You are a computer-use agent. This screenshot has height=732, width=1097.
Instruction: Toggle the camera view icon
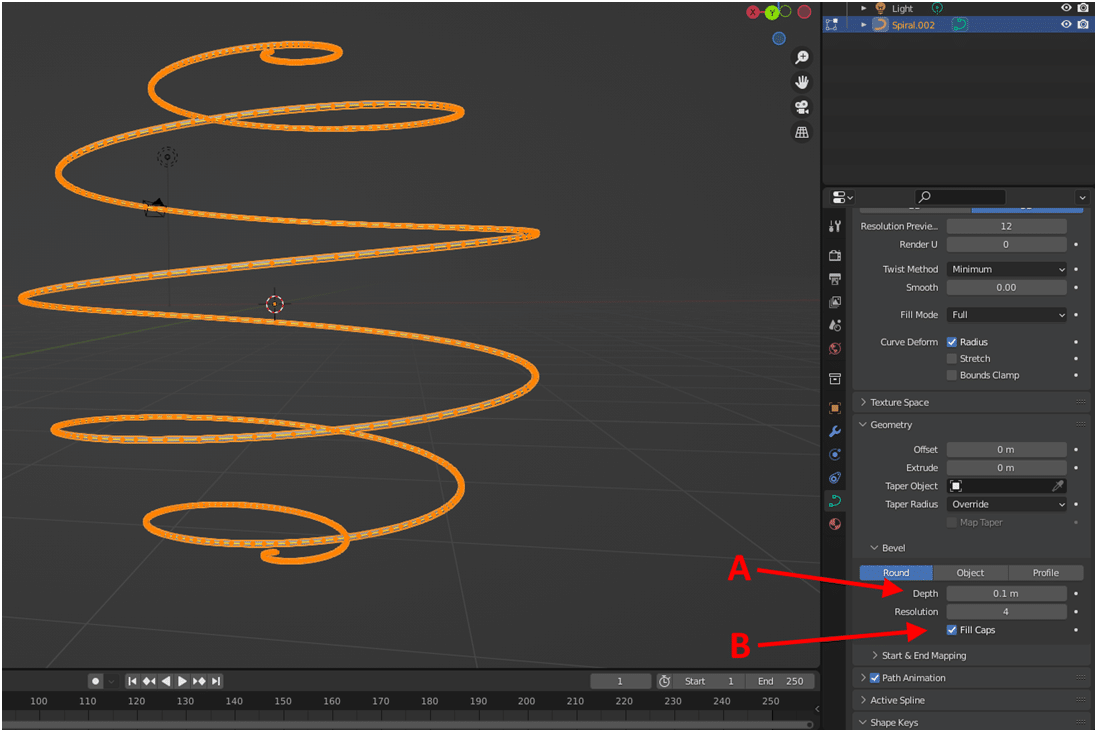pos(802,107)
